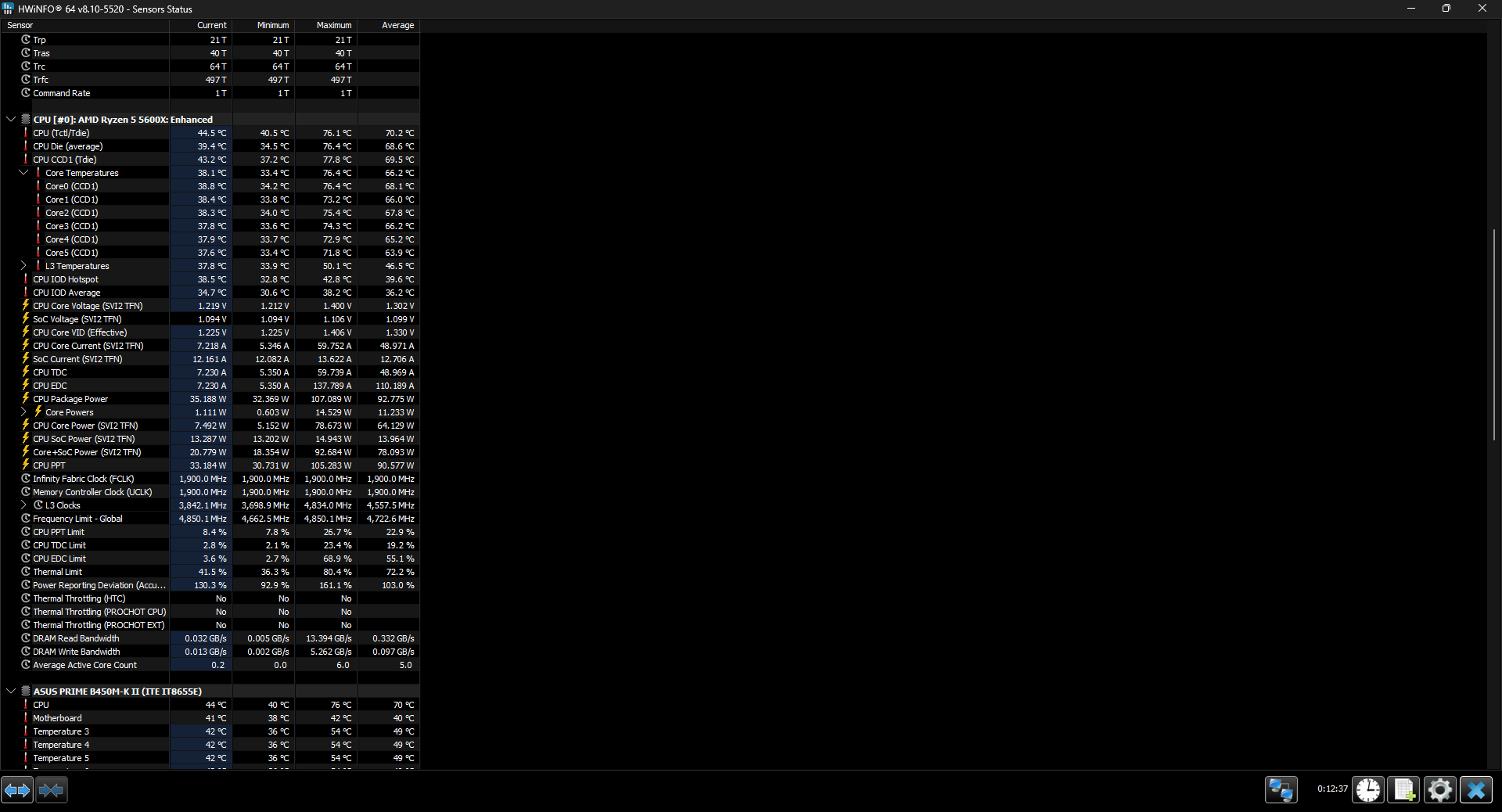The height and width of the screenshot is (812, 1502).
Task: Click clock icon of Frequency Limit - Global
Action: (26, 519)
